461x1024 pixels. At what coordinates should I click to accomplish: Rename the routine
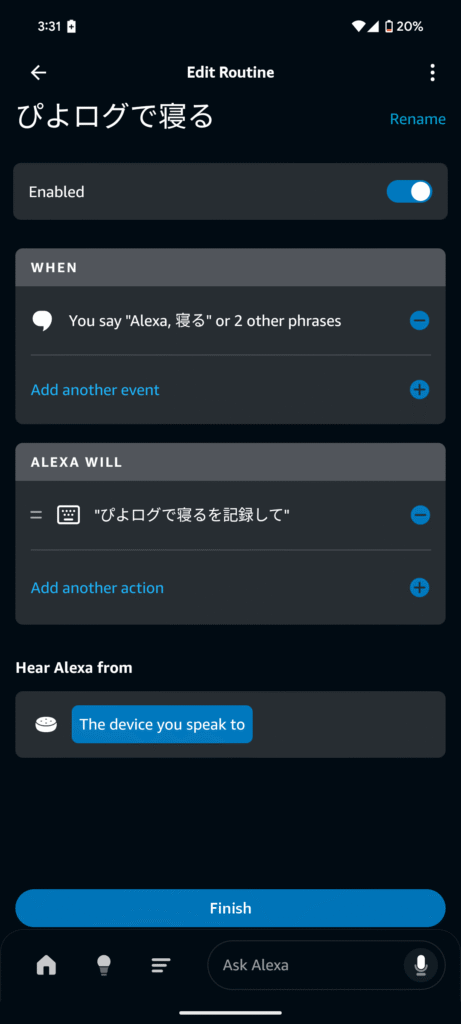pyautogui.click(x=418, y=120)
